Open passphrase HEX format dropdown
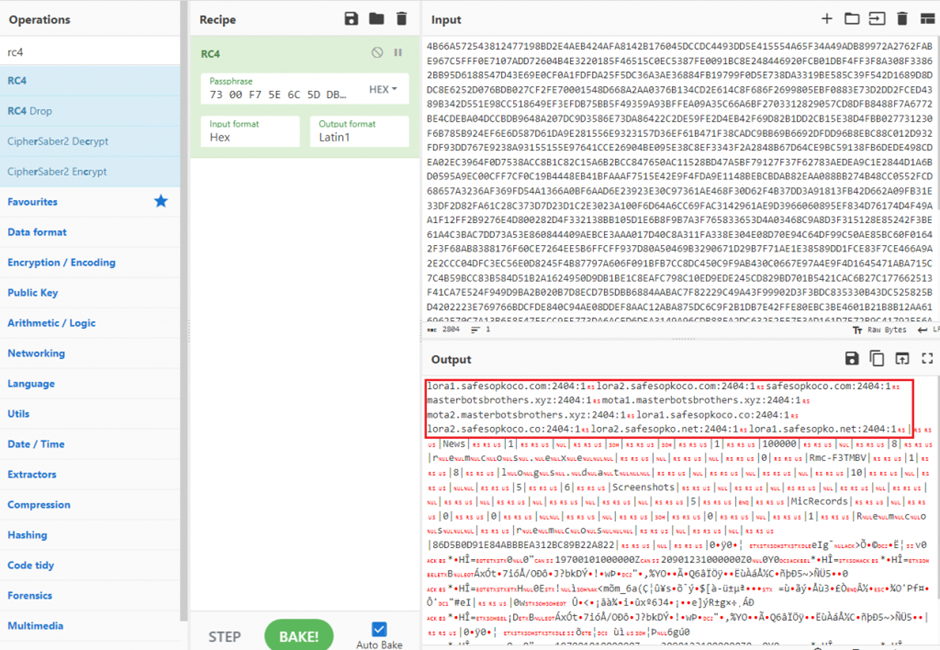The height and width of the screenshot is (650, 940). pyautogui.click(x=383, y=89)
